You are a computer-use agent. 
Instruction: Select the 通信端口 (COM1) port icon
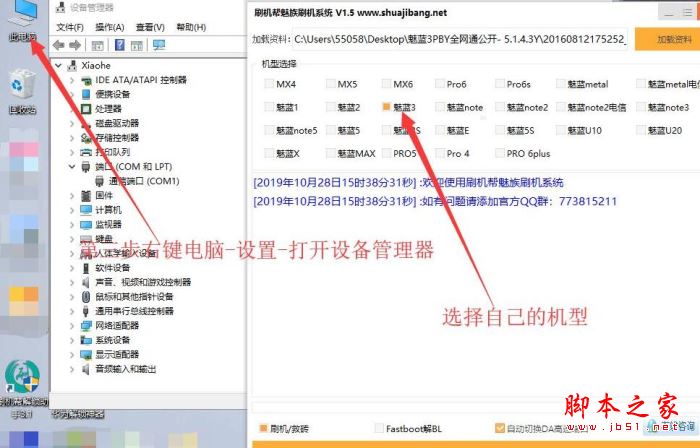pos(100,181)
